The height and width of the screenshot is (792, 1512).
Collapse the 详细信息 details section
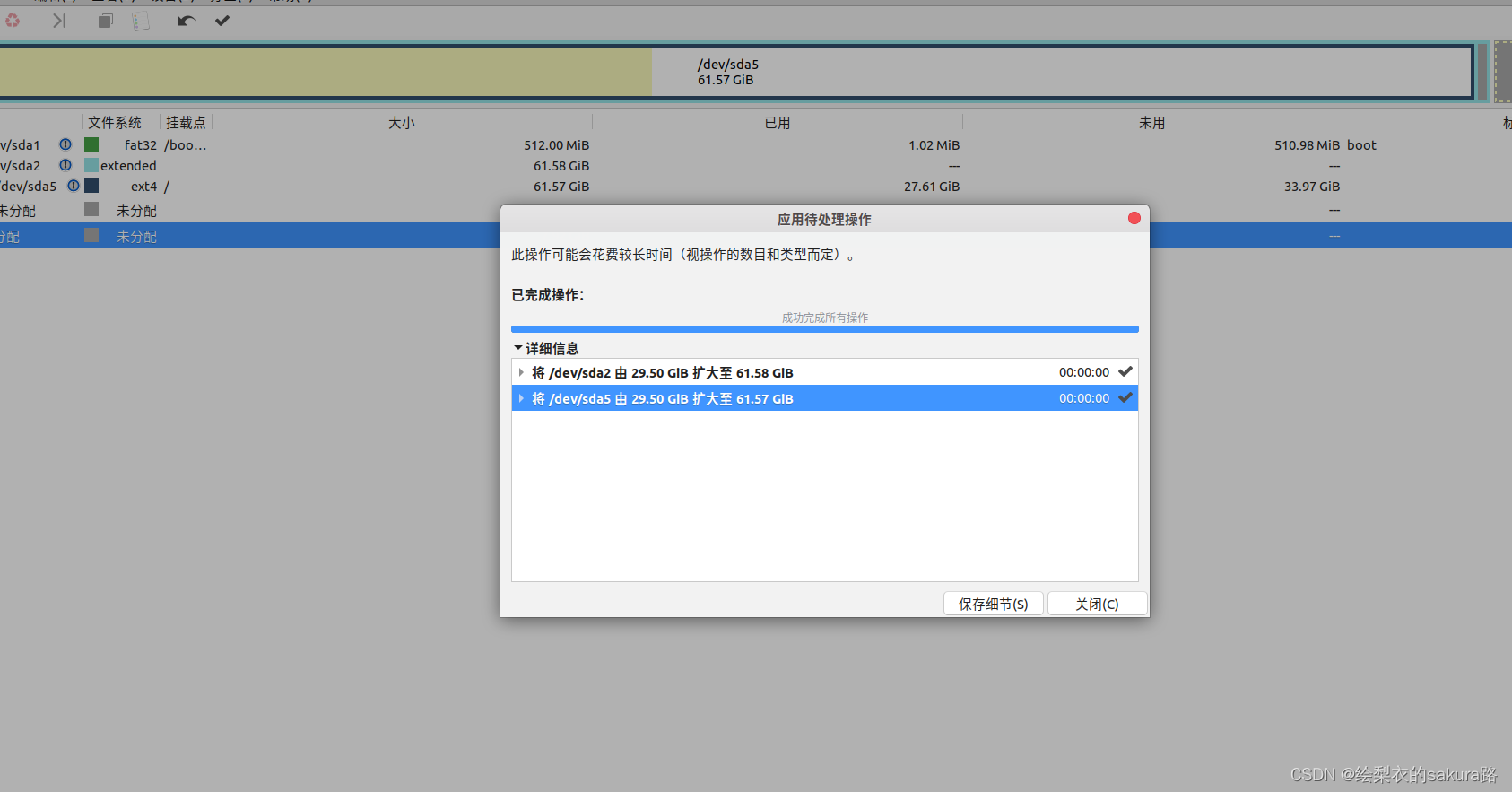pos(518,348)
